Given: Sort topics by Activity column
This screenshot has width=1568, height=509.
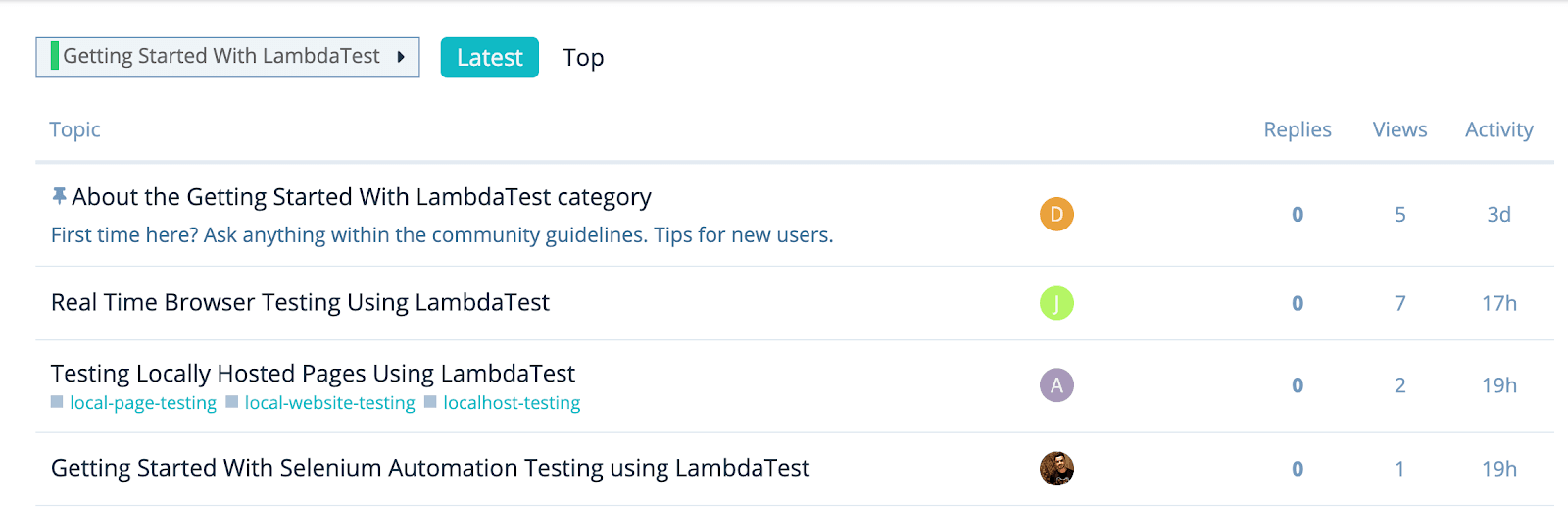Looking at the screenshot, I should coord(1498,129).
